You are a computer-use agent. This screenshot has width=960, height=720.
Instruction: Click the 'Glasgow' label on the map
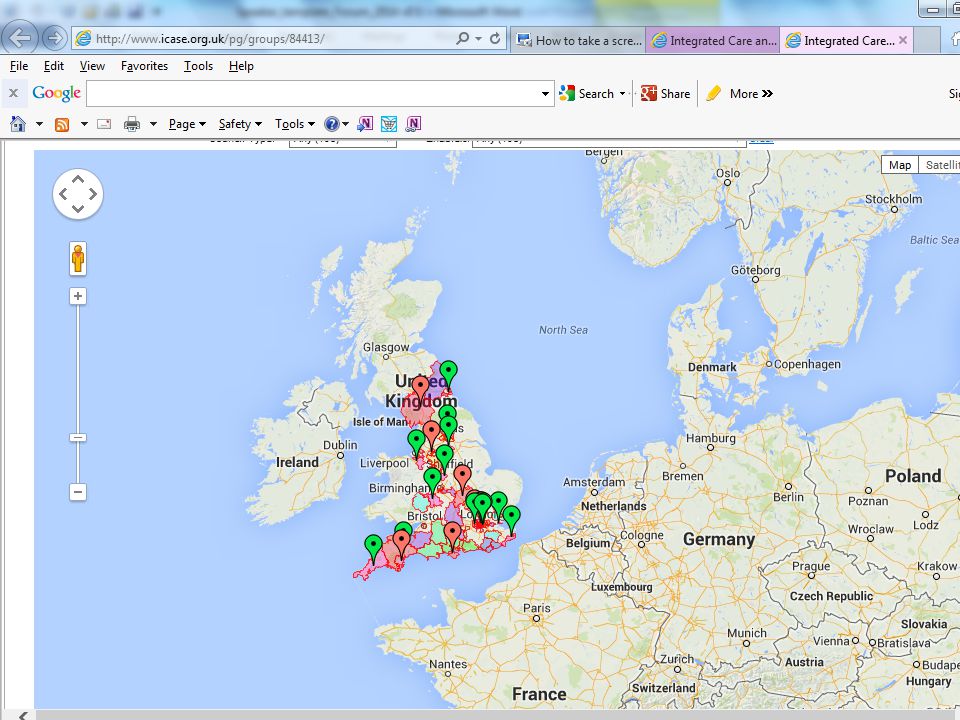[x=386, y=347]
